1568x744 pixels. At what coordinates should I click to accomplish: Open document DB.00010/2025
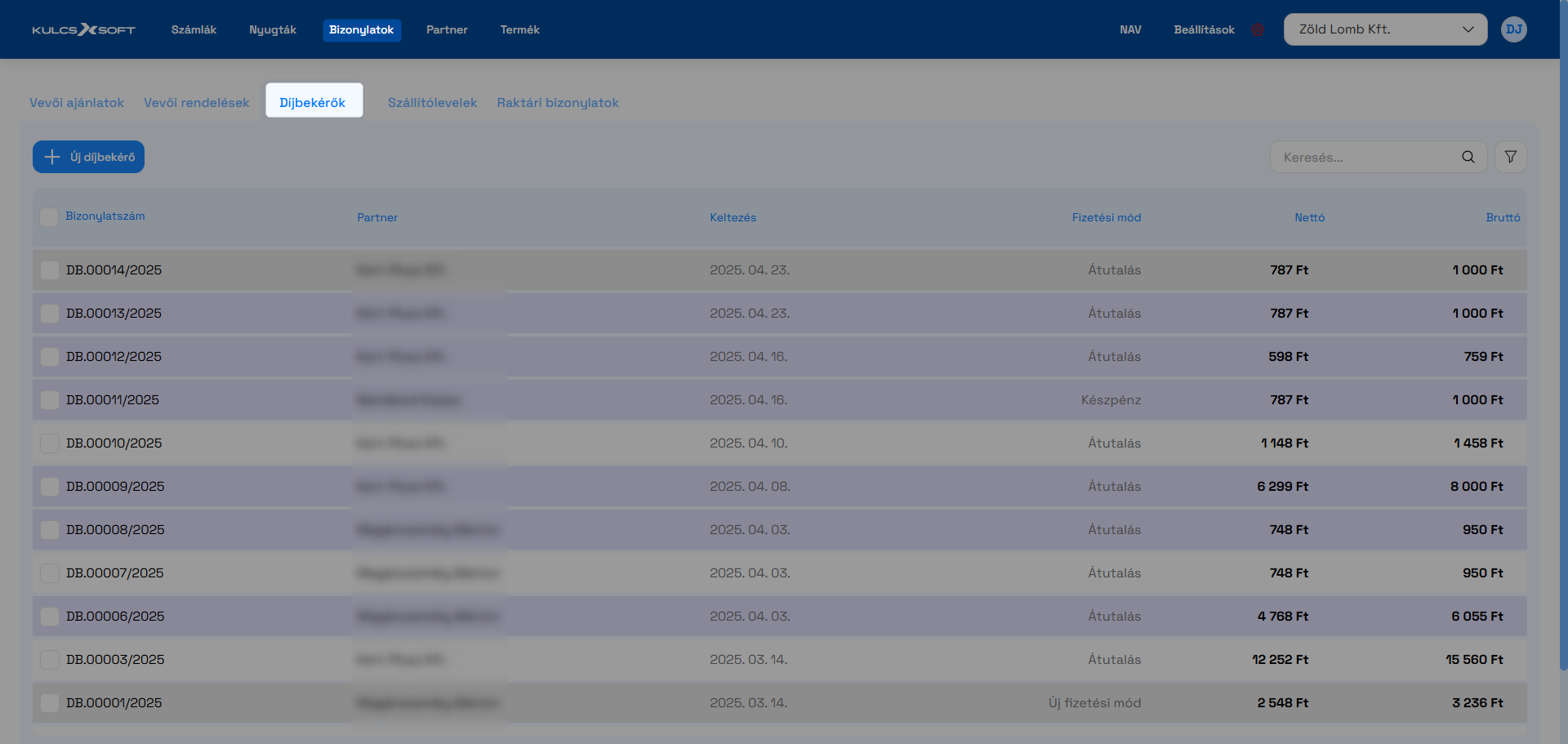tap(114, 443)
